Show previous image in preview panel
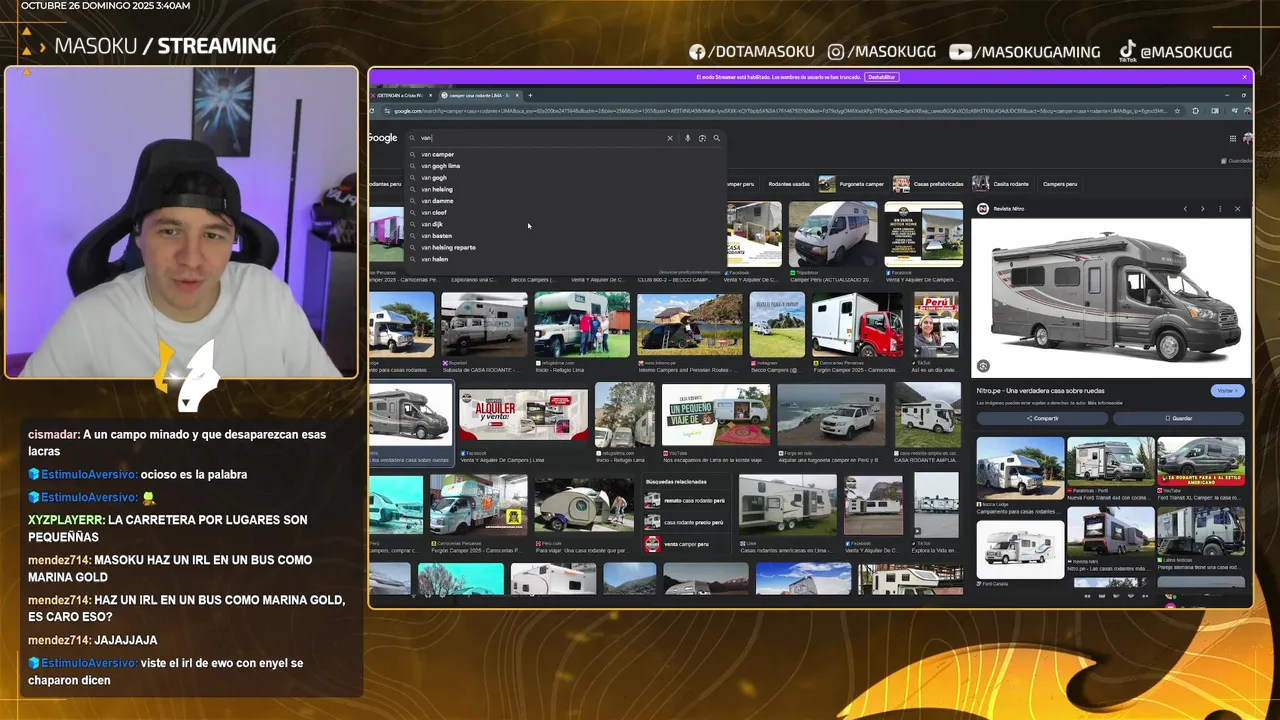Viewport: 1280px width, 720px height. tap(1185, 209)
